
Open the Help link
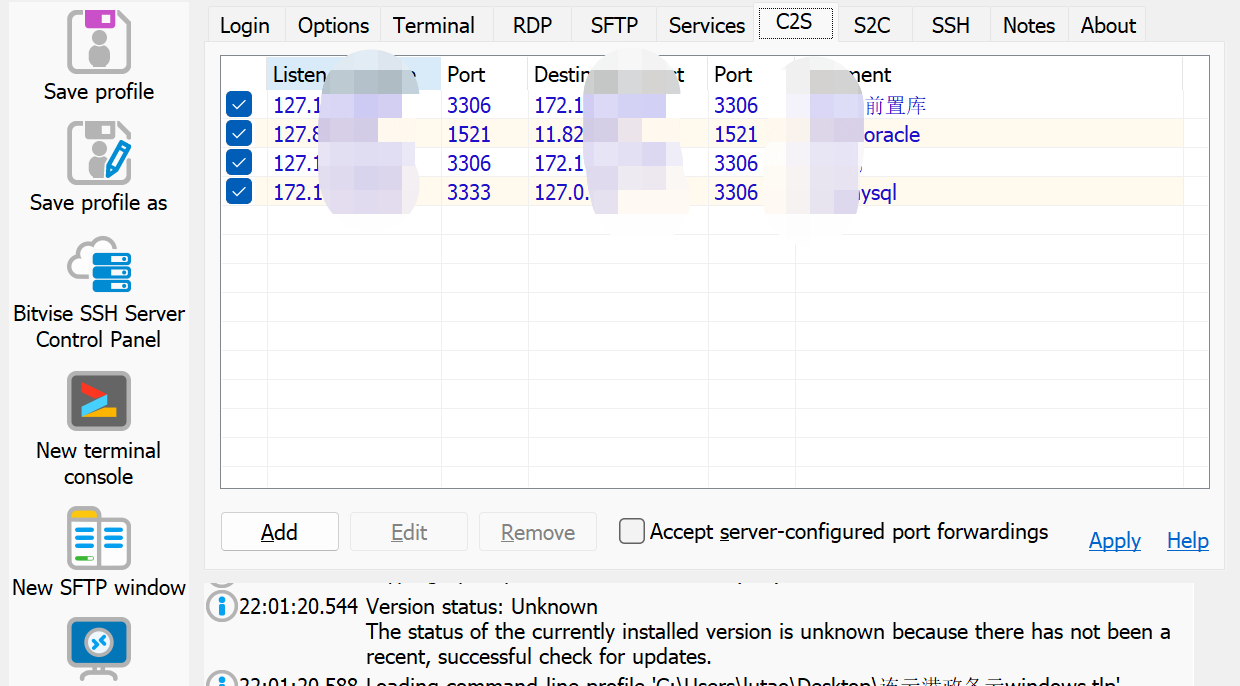tap(1188, 541)
